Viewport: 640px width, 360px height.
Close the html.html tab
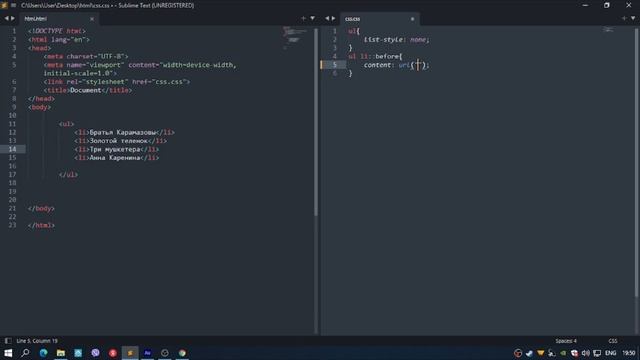point(92,19)
